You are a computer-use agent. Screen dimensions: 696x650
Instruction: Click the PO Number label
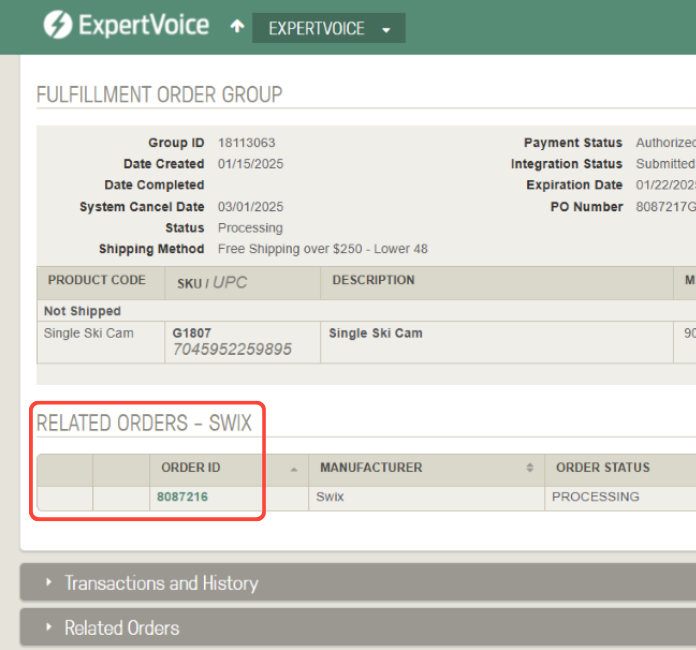click(x=586, y=206)
